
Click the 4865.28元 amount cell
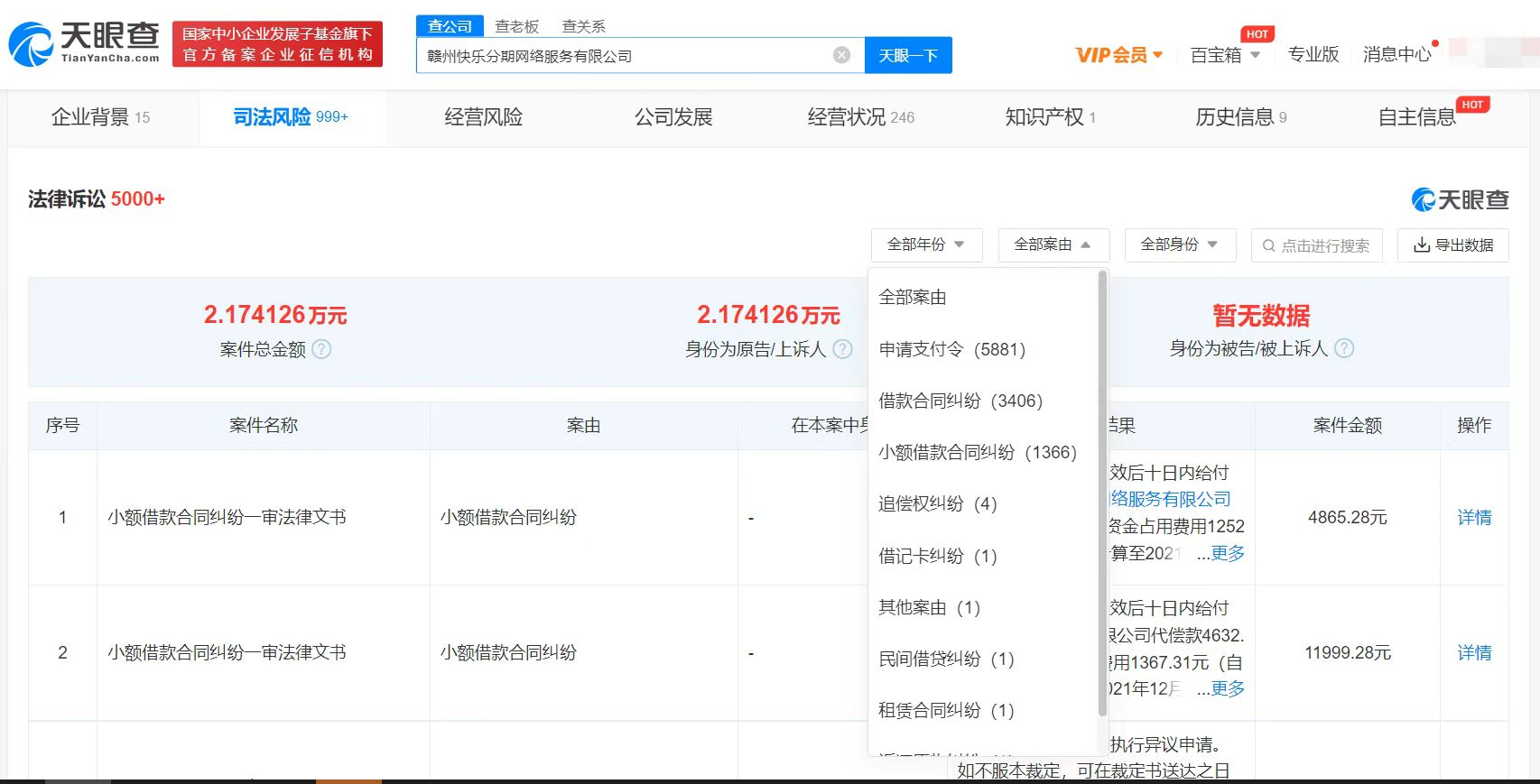coord(1348,517)
